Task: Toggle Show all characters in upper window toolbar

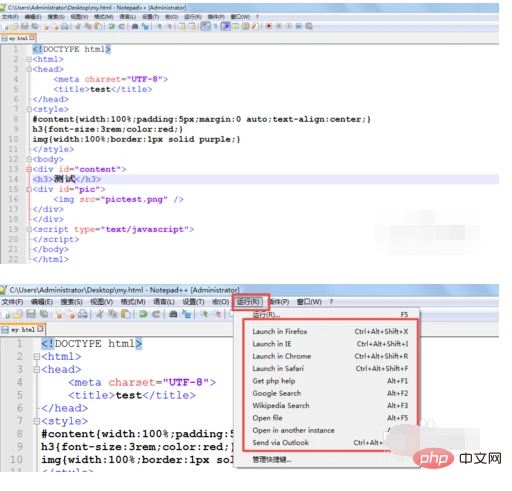Action: [215, 26]
